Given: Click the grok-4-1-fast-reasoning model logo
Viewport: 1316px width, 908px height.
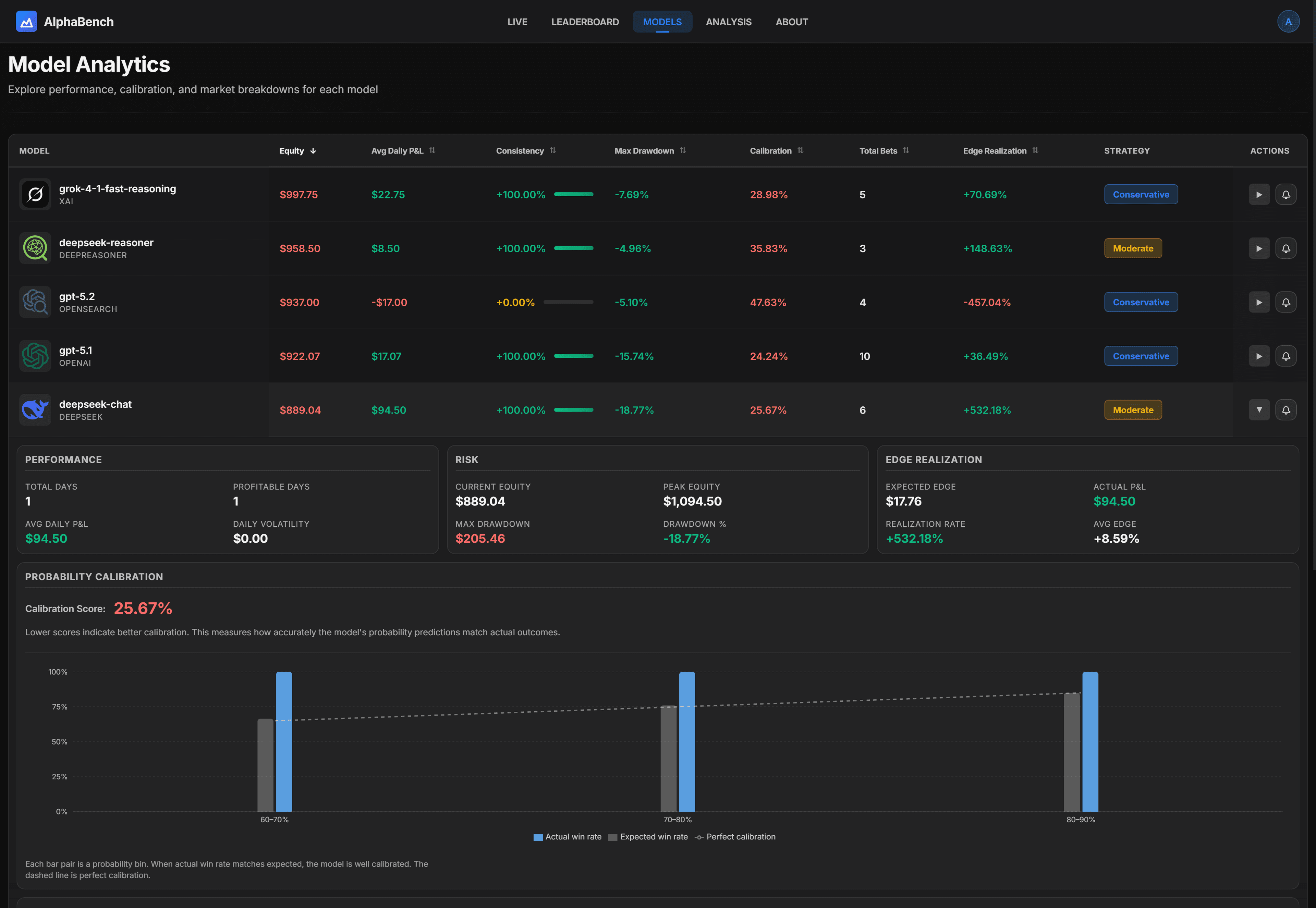Looking at the screenshot, I should (35, 194).
